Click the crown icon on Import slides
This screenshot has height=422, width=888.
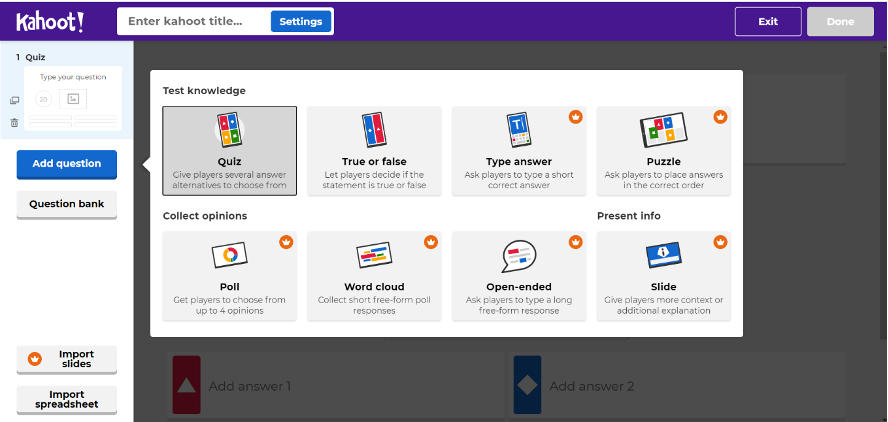[x=35, y=359]
